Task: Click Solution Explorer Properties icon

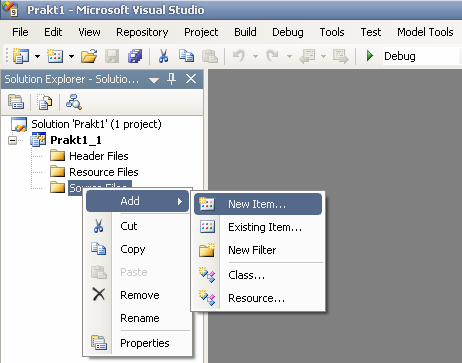Action: (x=16, y=102)
